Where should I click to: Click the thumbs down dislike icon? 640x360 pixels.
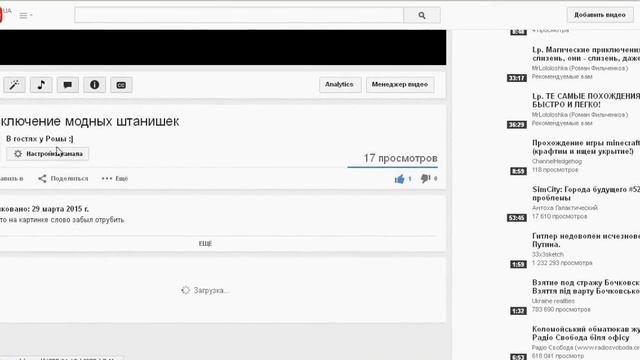[x=425, y=178]
